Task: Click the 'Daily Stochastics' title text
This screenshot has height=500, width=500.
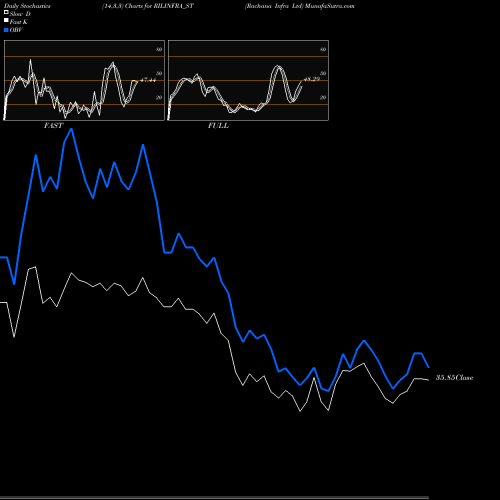Action: click(27, 6)
